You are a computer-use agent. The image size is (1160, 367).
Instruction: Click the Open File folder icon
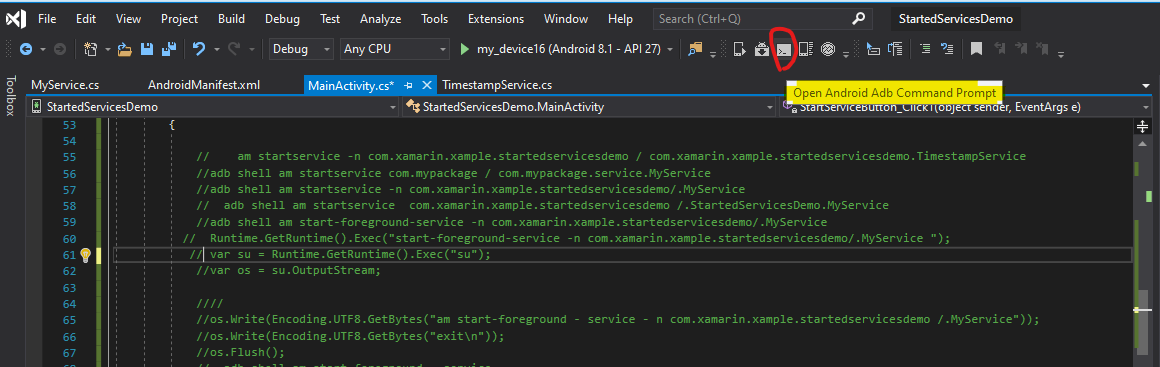(124, 50)
